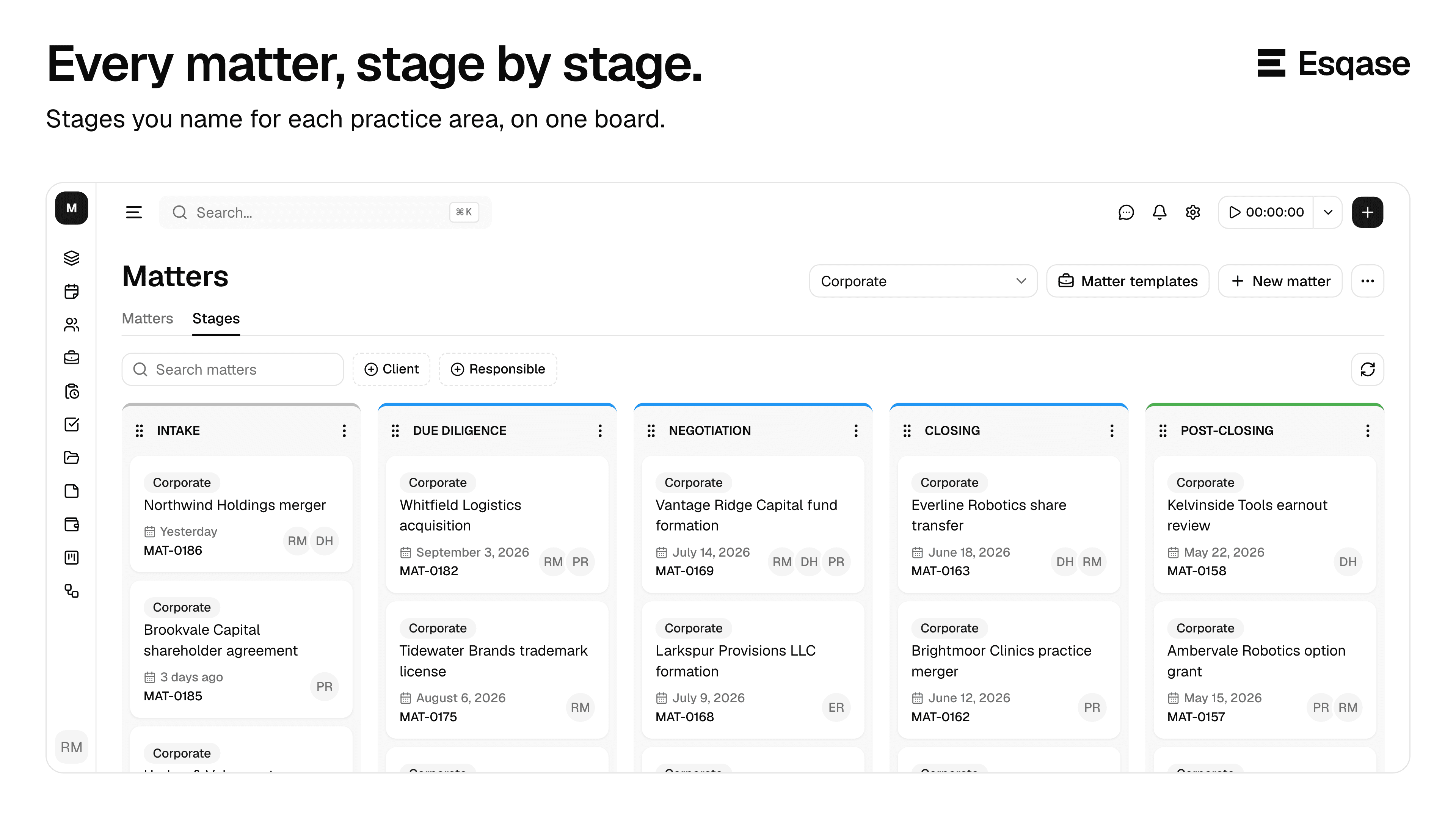
Task: Open the layers icon in sidebar
Action: pos(71,258)
